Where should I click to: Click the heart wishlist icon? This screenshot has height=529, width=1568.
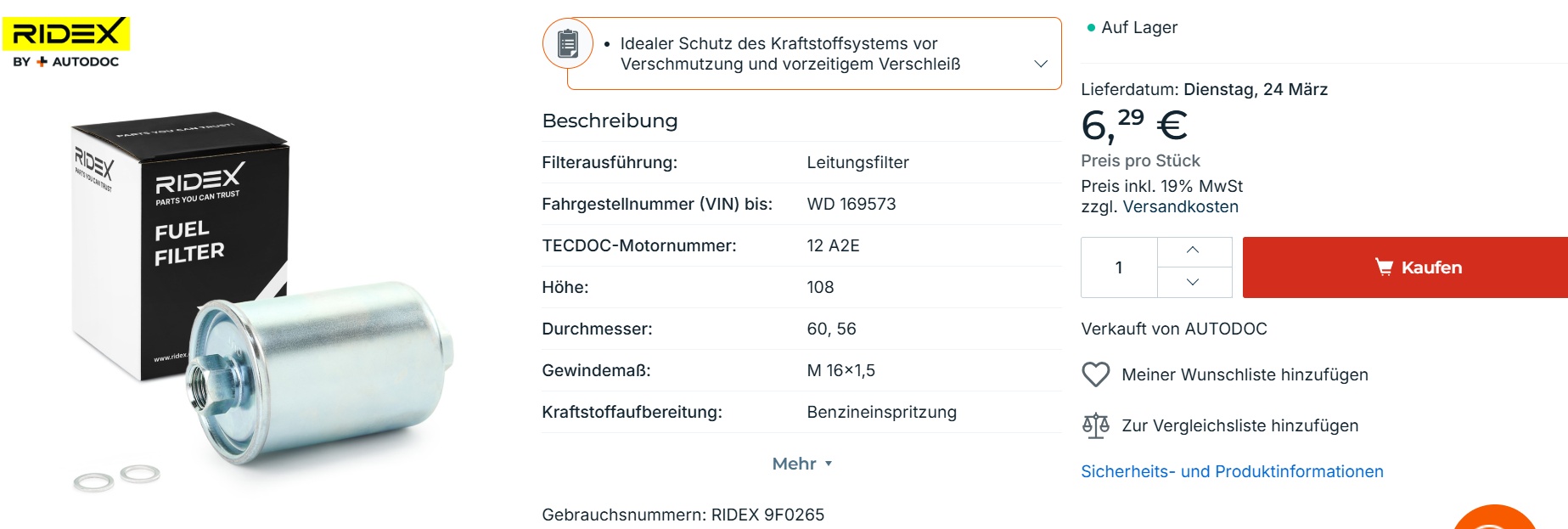pos(1096,374)
